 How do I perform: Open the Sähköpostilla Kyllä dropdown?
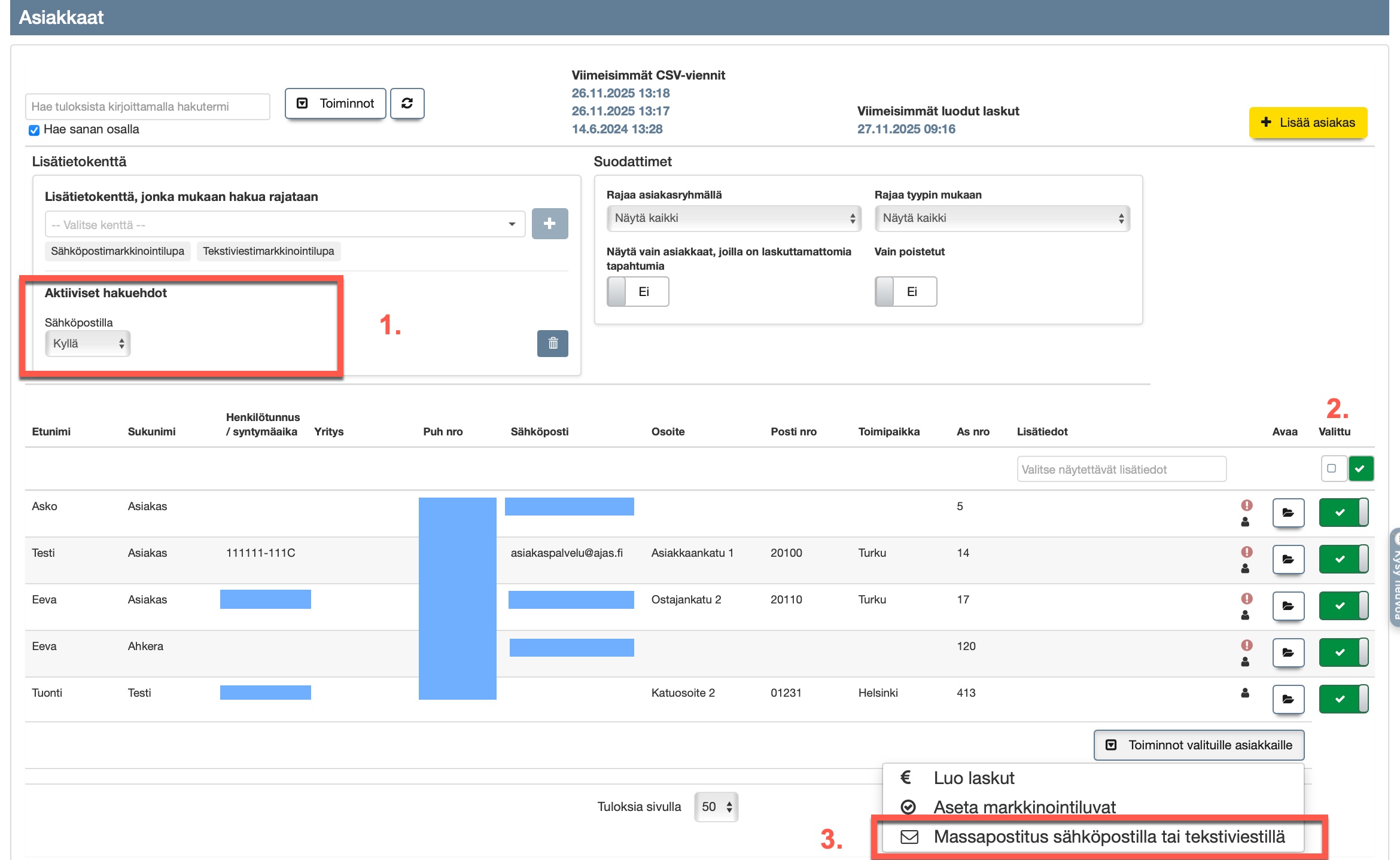(x=87, y=343)
